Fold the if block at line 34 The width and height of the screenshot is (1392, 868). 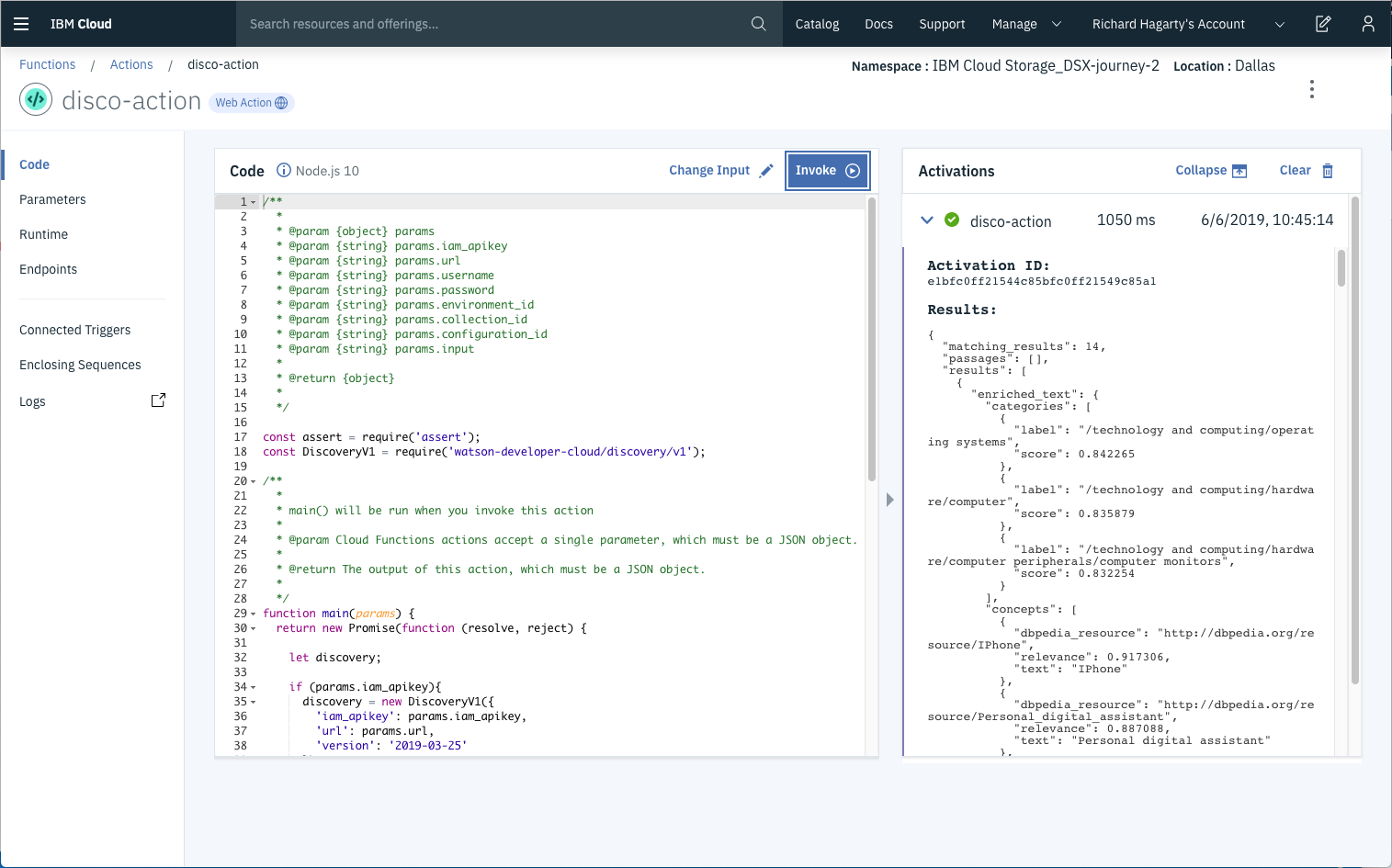point(254,687)
